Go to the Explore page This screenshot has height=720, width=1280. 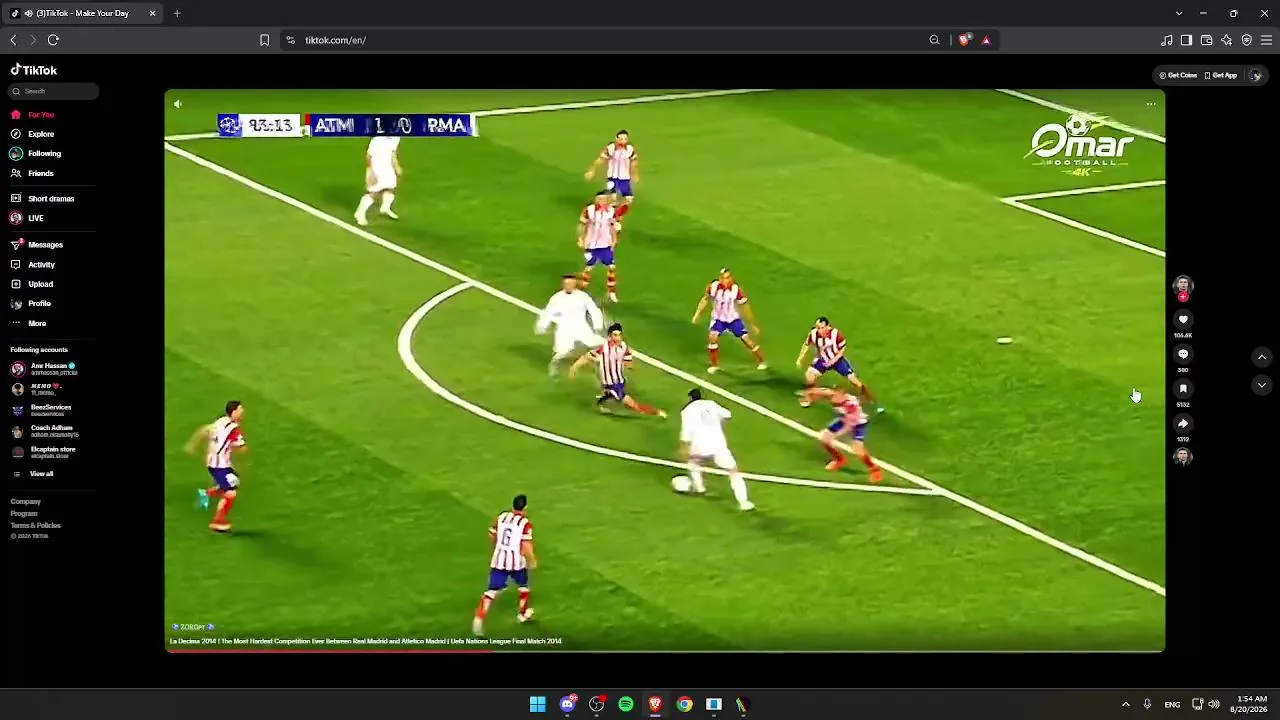pyautogui.click(x=32, y=134)
